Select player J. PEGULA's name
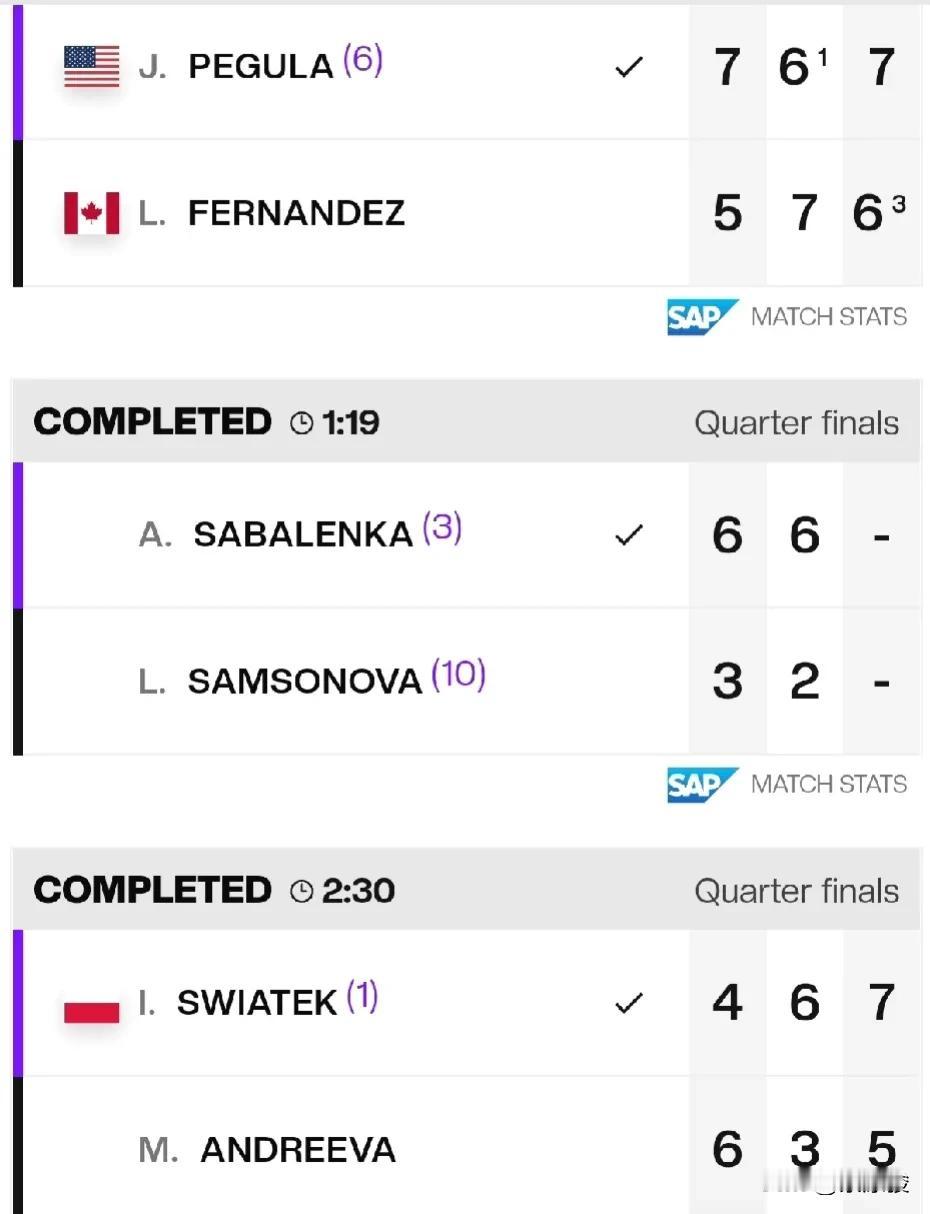This screenshot has width=930, height=1214. (x=236, y=66)
